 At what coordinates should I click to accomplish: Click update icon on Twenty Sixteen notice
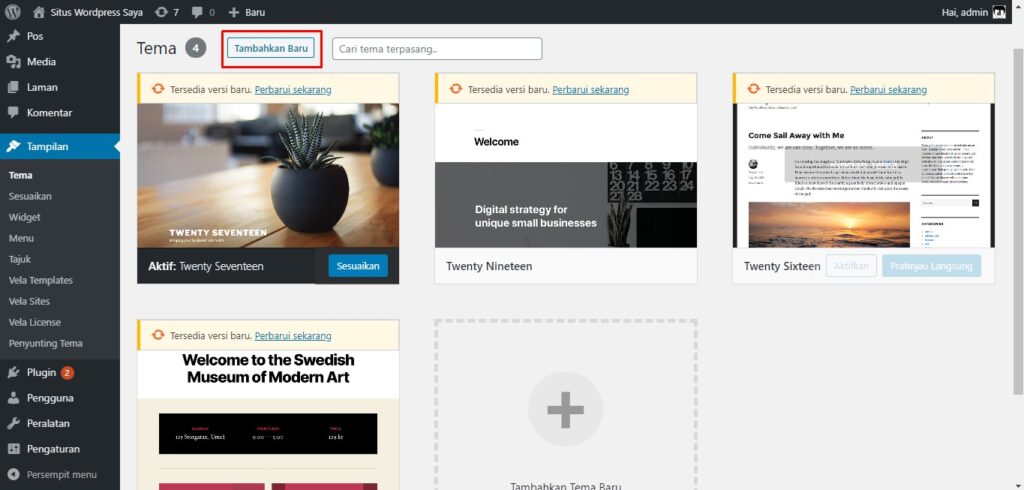pyautogui.click(x=753, y=90)
